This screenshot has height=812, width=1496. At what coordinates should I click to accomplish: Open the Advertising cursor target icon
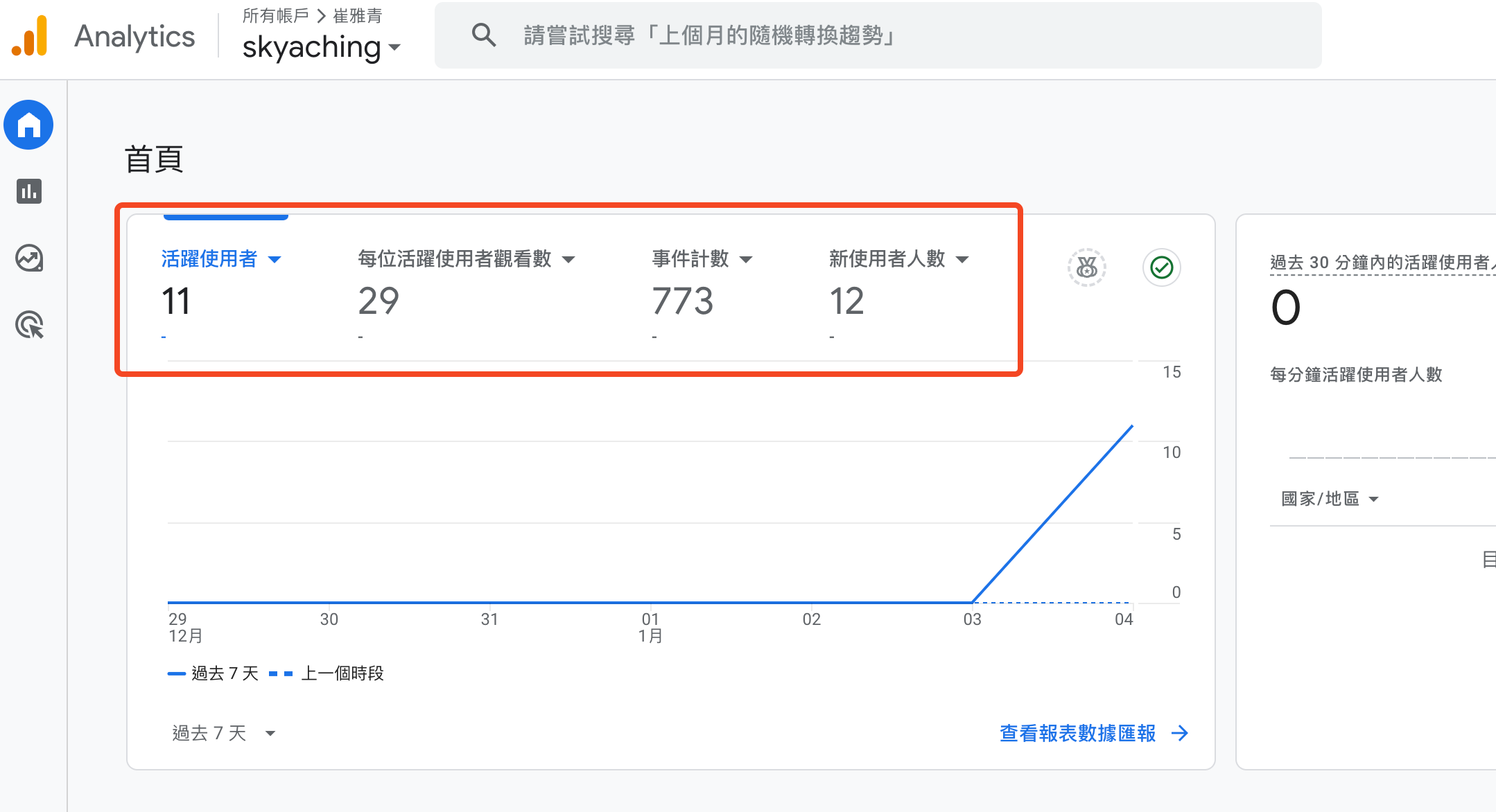pos(29,325)
